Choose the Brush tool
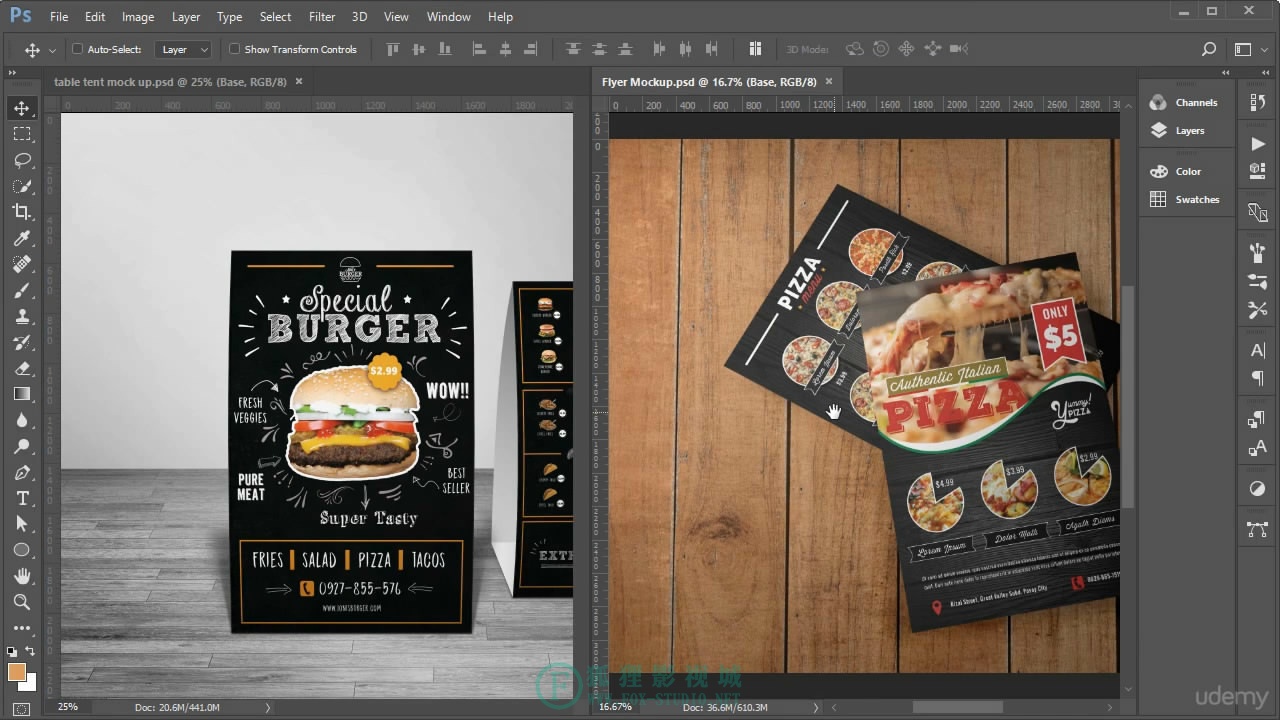 [x=22, y=290]
